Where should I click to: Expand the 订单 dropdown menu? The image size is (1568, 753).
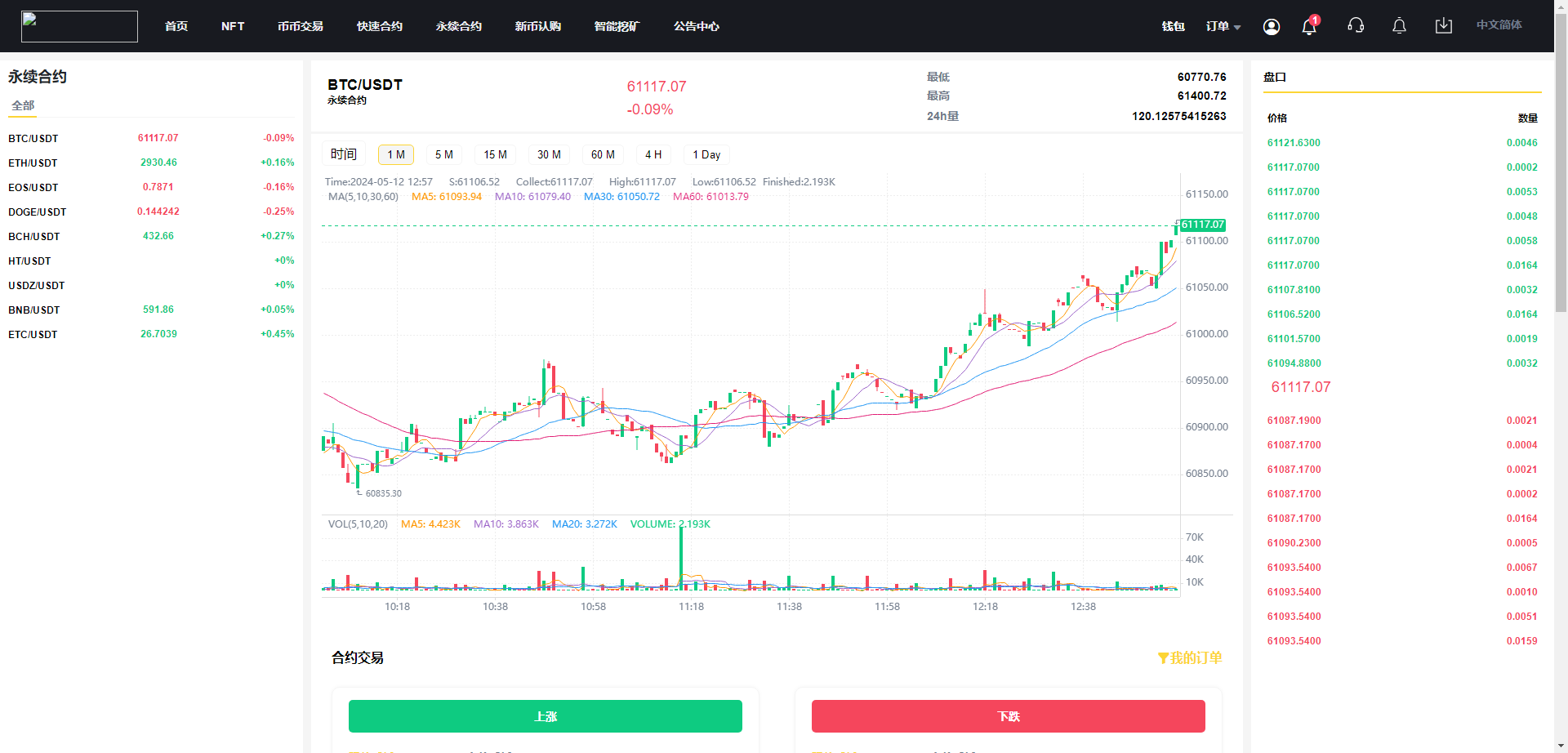(x=1223, y=26)
